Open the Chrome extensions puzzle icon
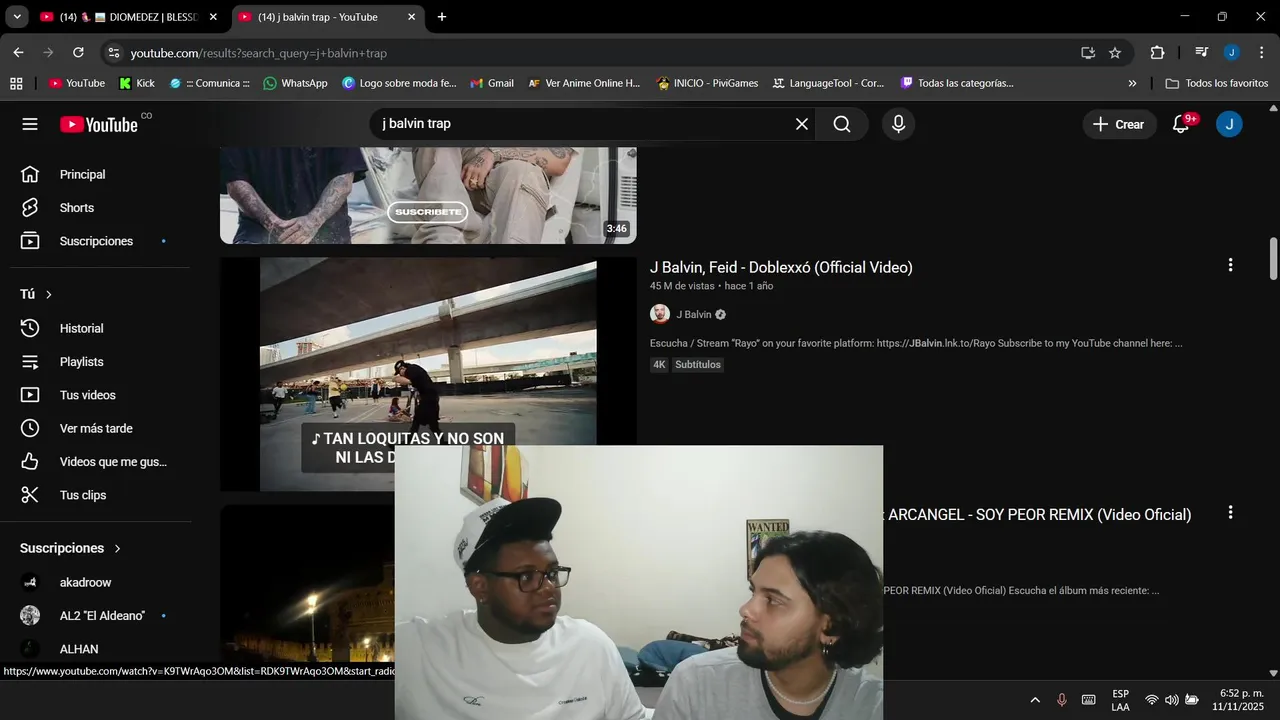The image size is (1280, 720). tap(1158, 53)
